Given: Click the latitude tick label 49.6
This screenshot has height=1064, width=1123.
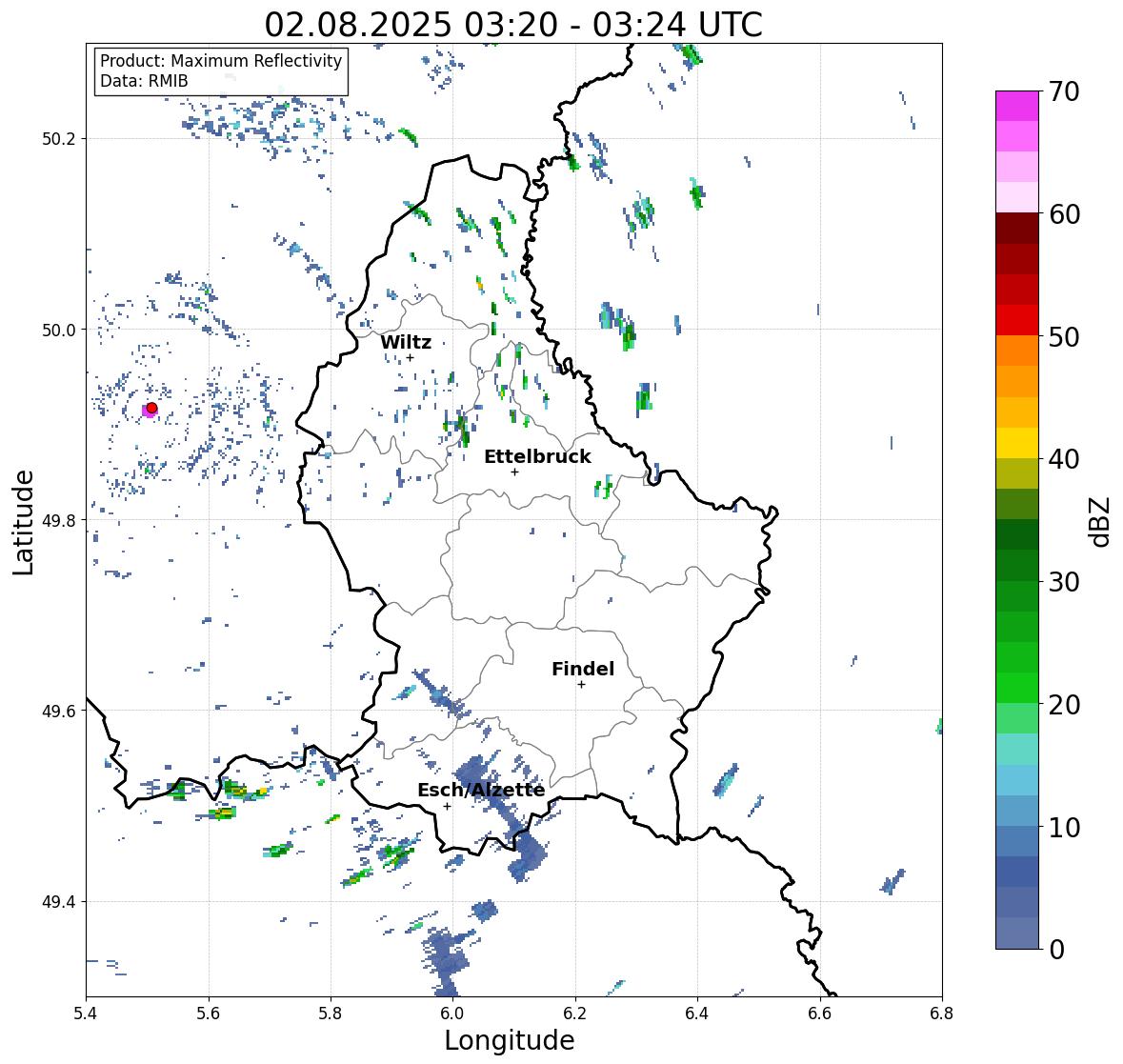Looking at the screenshot, I should click(x=59, y=711).
